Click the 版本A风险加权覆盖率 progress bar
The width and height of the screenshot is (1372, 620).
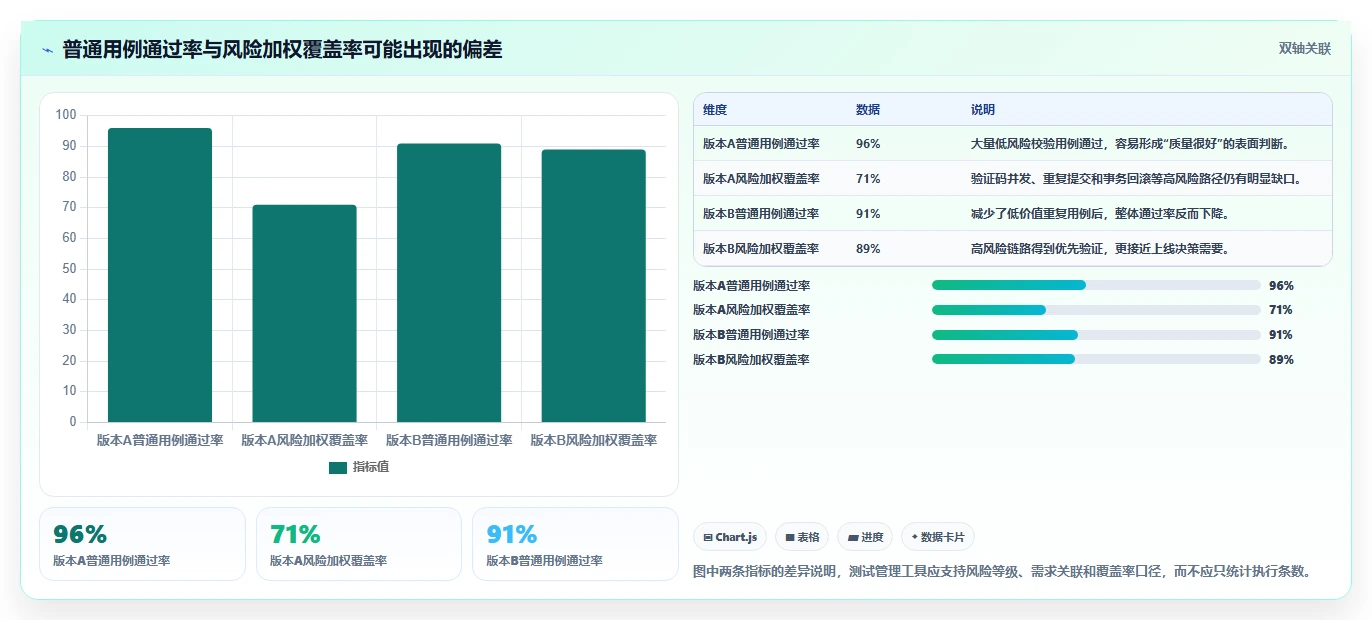pyautogui.click(x=1096, y=310)
